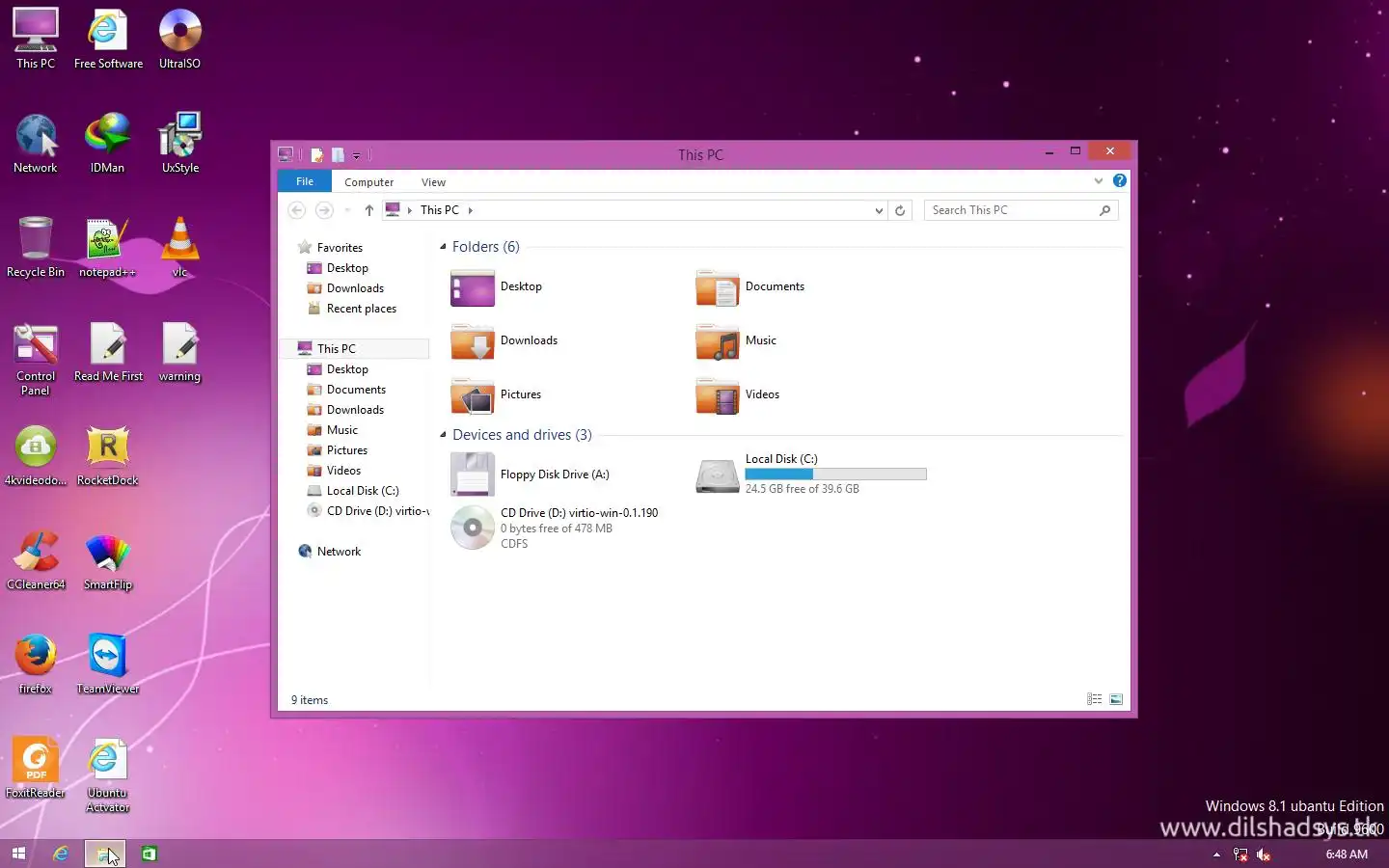Click the Explorer Help question-mark icon
1389x868 pixels.
click(1119, 180)
